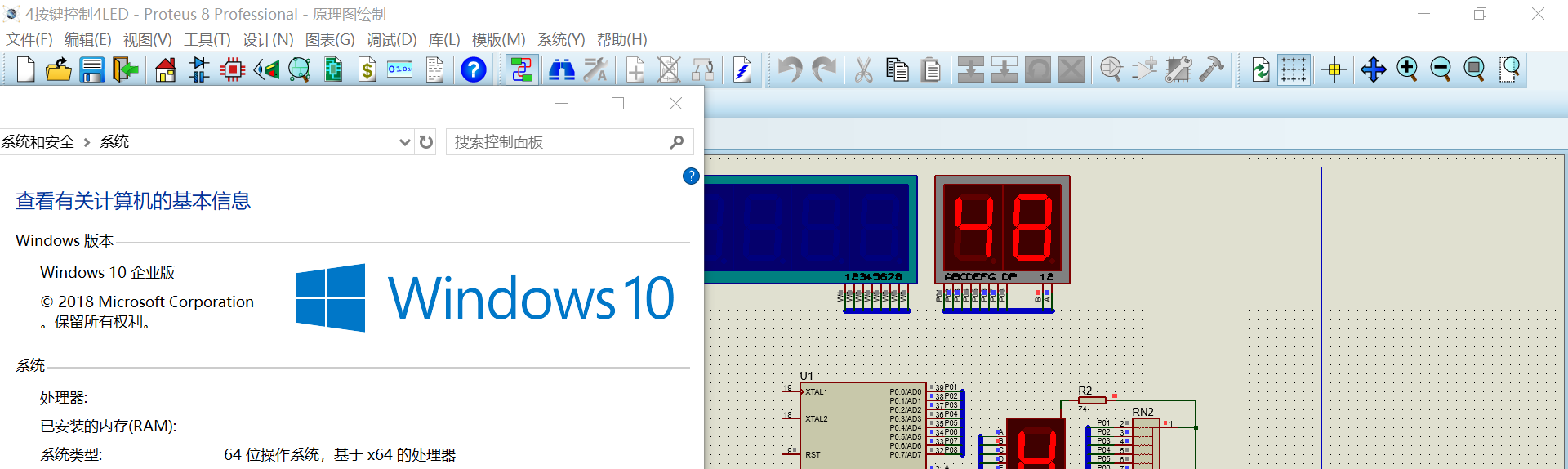Run Electrical Rules Check lightning icon
Viewport: 1568px width, 469px height.
pyautogui.click(x=742, y=70)
